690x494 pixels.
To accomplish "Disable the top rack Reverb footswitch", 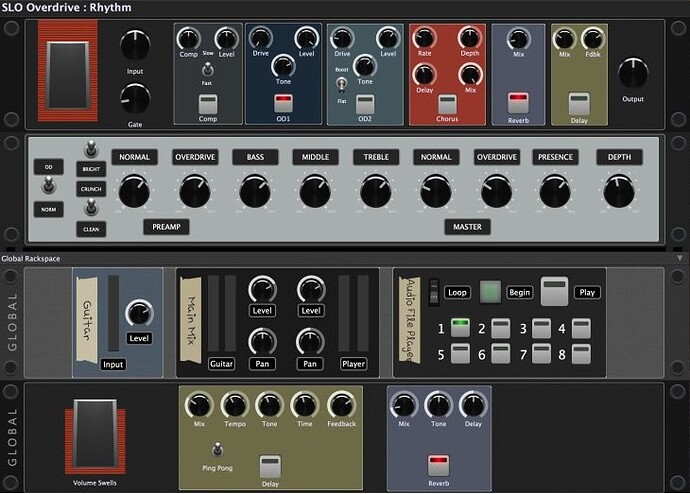I will pos(518,102).
